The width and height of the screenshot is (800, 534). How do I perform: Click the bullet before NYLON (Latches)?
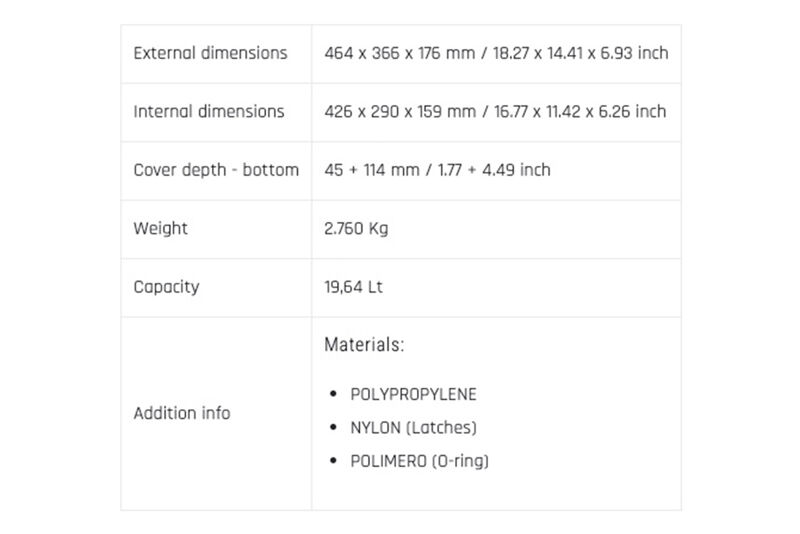(333, 427)
